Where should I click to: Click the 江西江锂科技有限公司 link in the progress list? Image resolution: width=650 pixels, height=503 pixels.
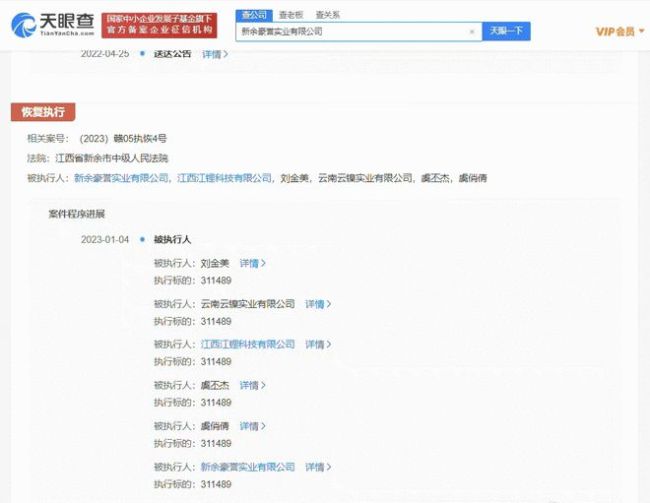coord(248,344)
